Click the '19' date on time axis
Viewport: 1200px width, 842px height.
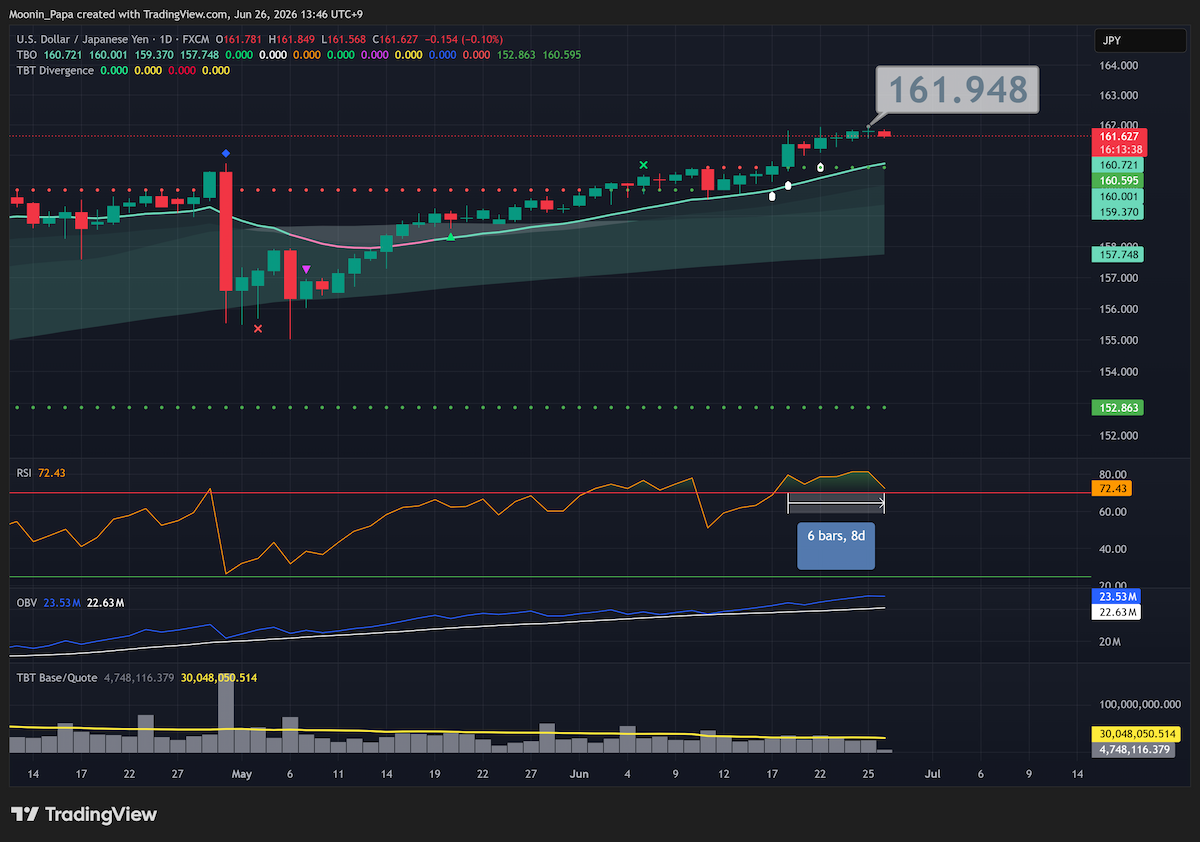tap(435, 774)
